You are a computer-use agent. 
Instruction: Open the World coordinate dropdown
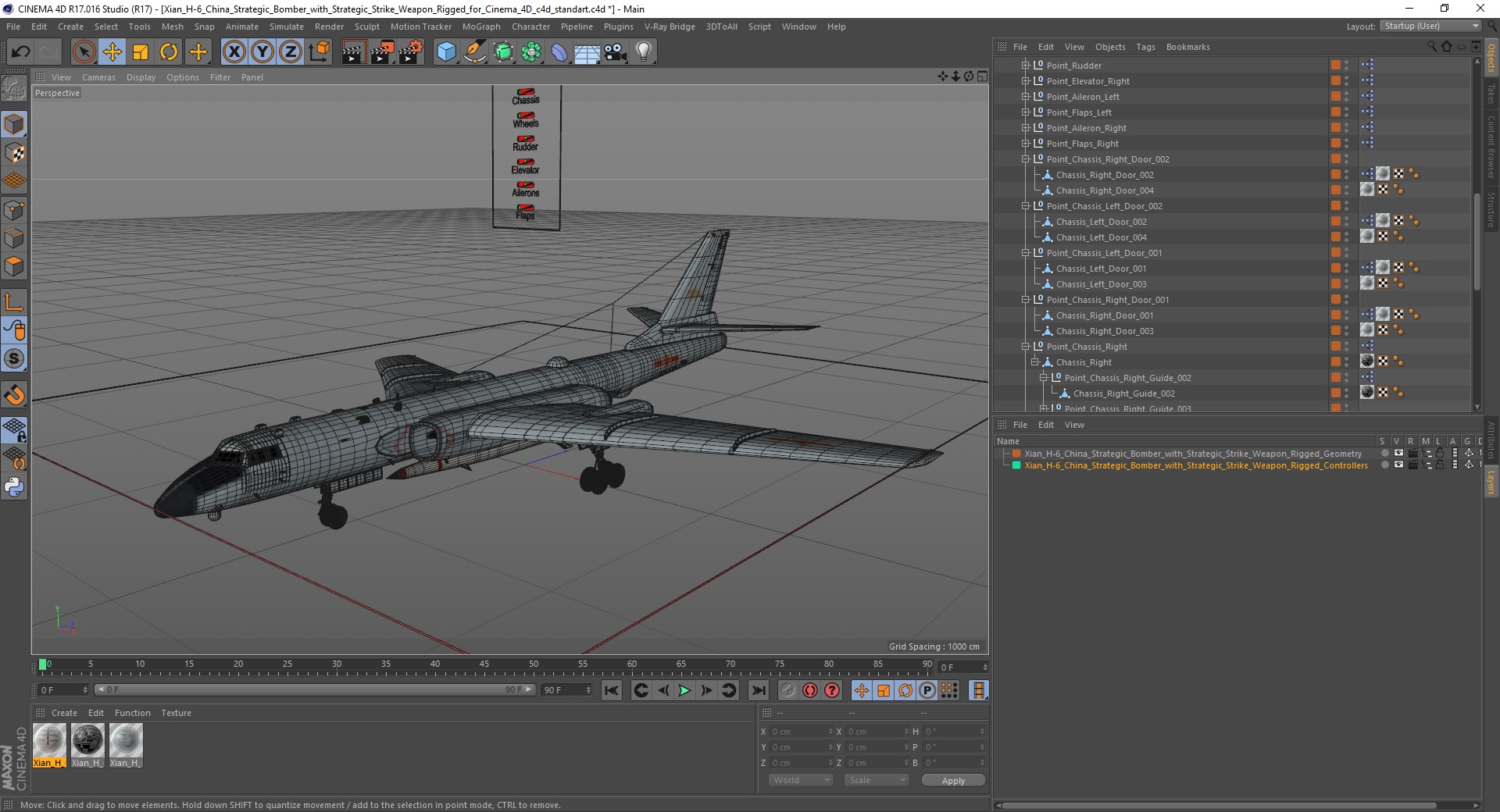coord(801,780)
